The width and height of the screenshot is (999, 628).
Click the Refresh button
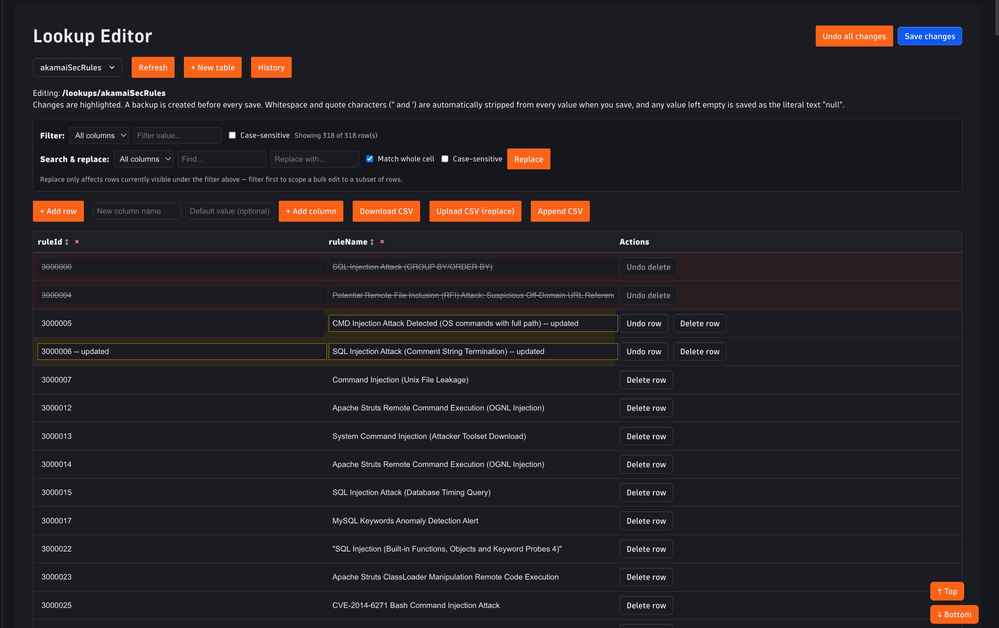pyautogui.click(x=153, y=68)
